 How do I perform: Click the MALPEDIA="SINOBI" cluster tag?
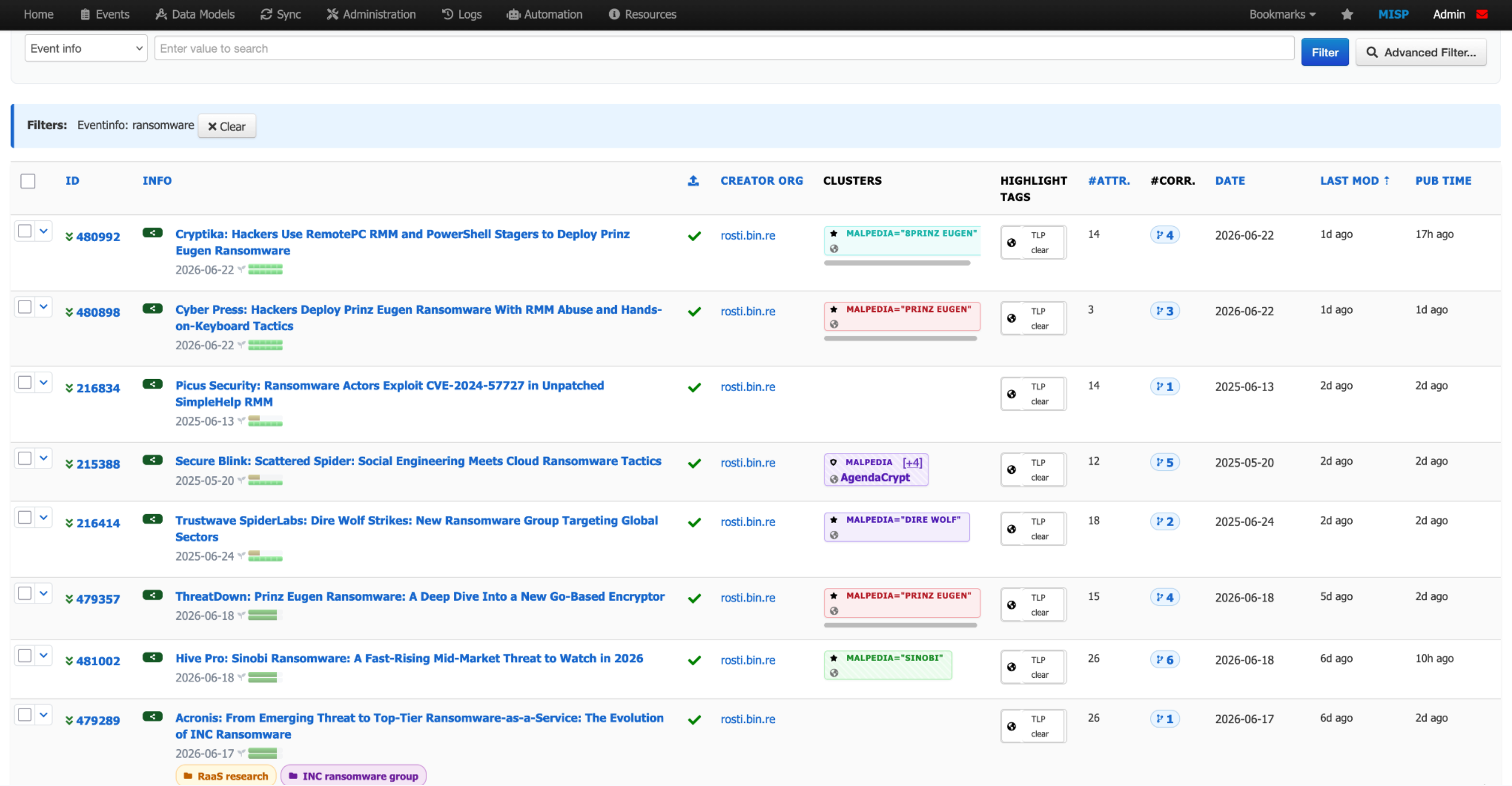point(887,665)
